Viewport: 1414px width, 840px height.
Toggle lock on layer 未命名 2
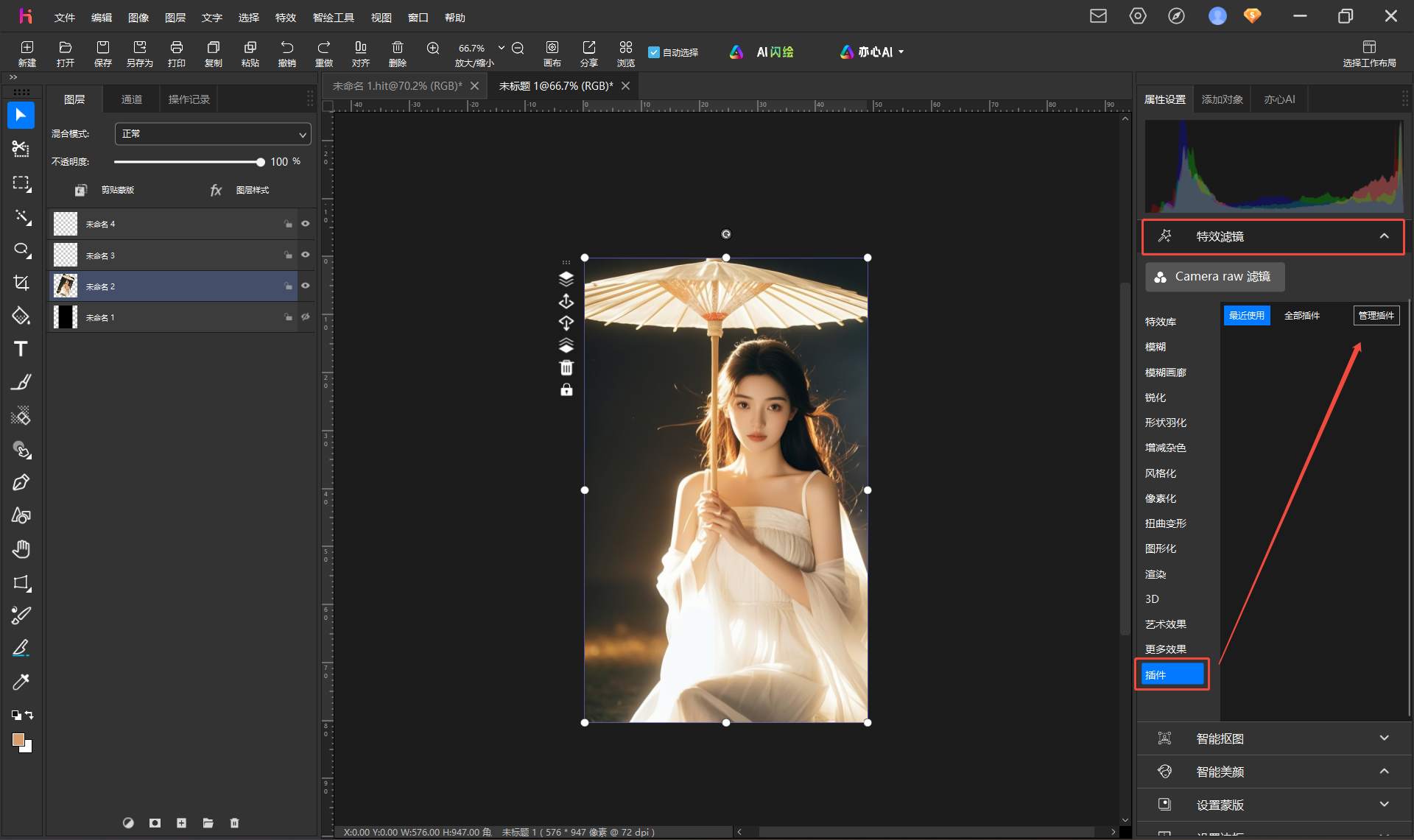[x=288, y=286]
